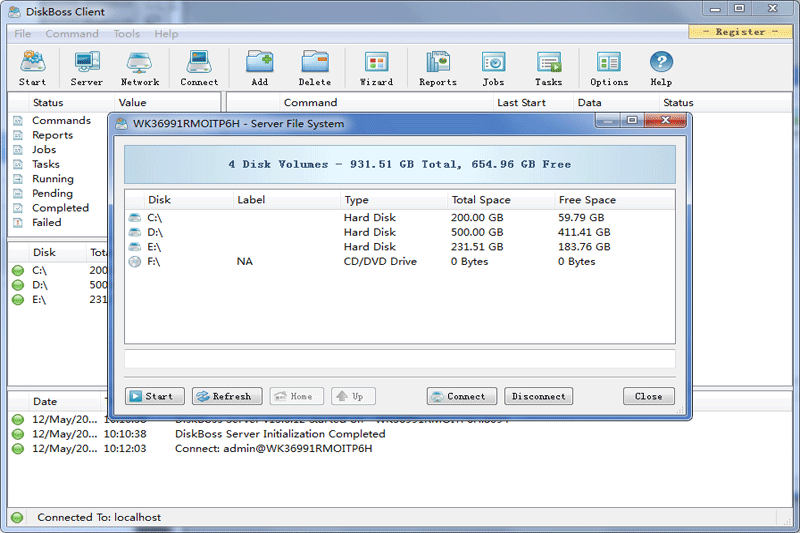Click the Start button in dialog
This screenshot has height=533, width=800.
click(155, 396)
